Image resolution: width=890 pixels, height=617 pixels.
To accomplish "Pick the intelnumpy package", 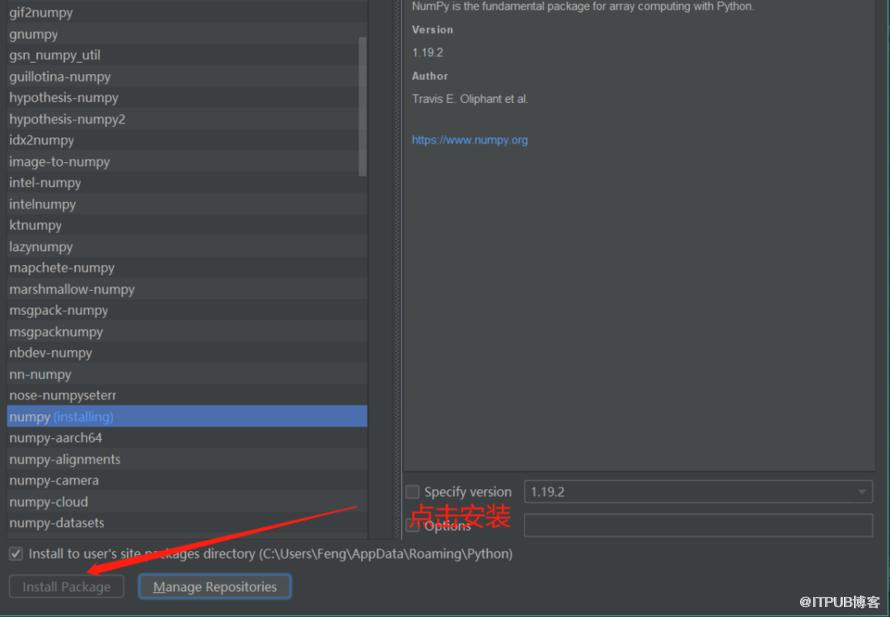I will click(x=187, y=204).
